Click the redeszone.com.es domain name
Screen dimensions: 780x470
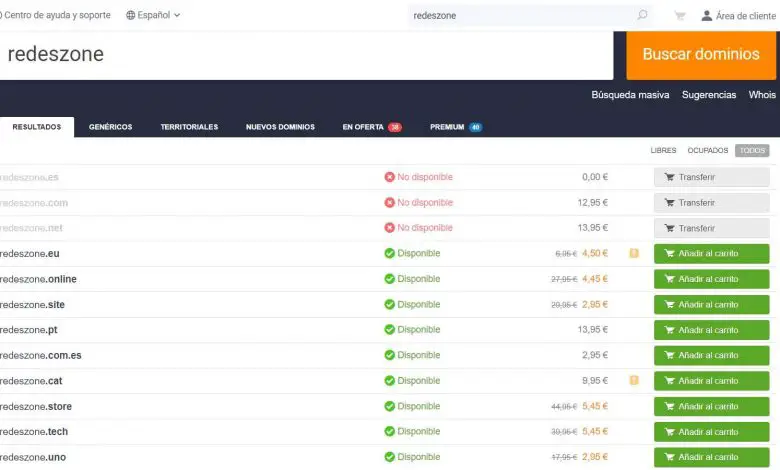click(x=41, y=355)
